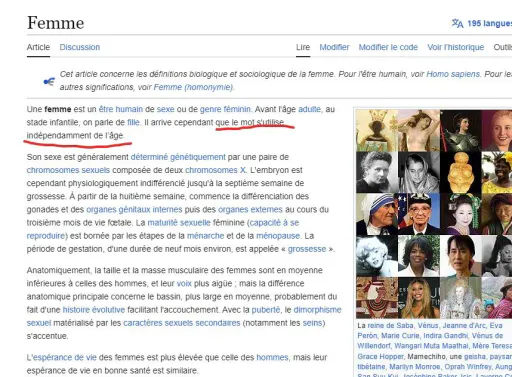The image size is (512, 377).
Task: Expand the Outils menu
Action: (503, 47)
